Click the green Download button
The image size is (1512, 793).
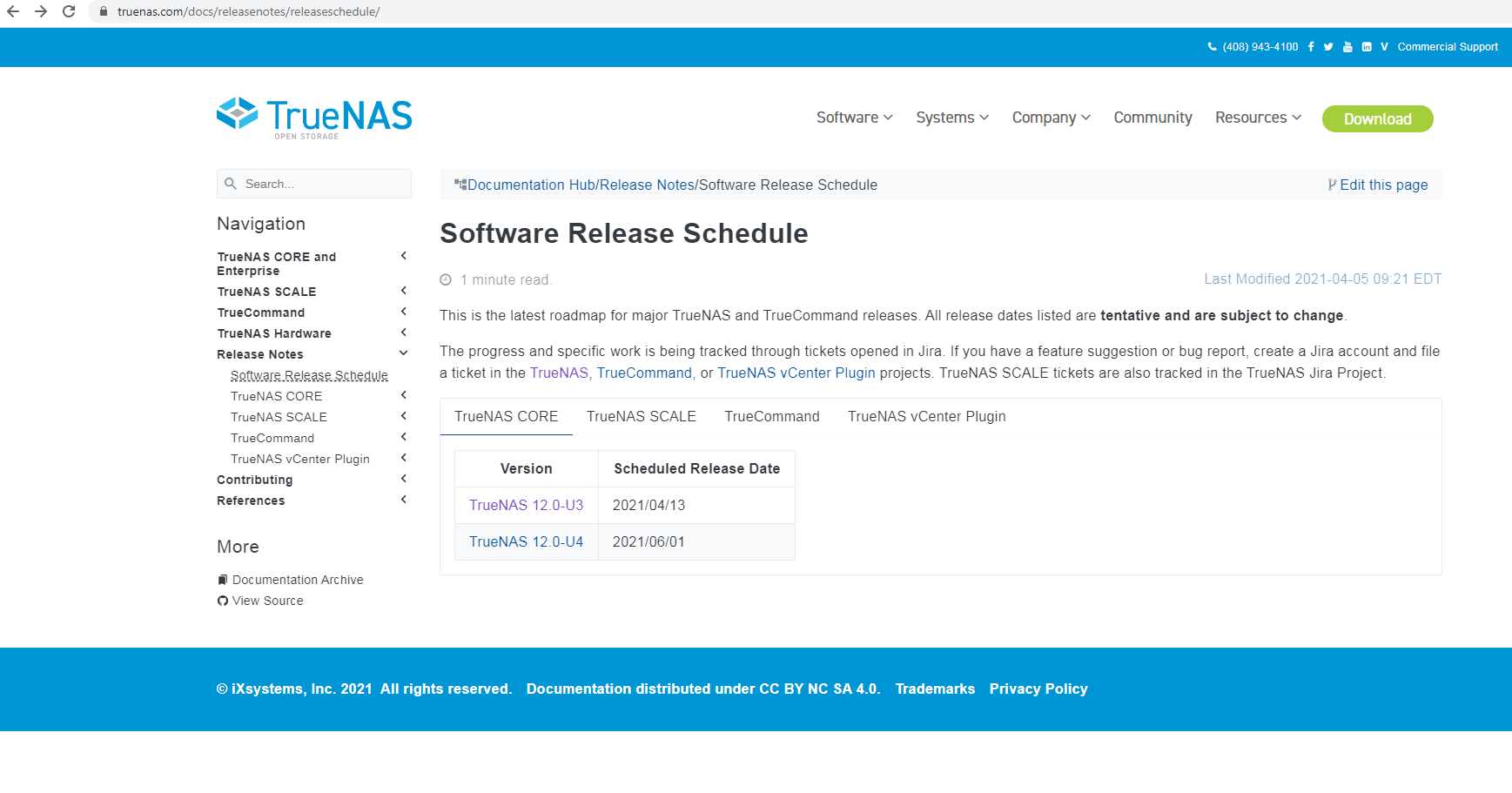(1377, 118)
